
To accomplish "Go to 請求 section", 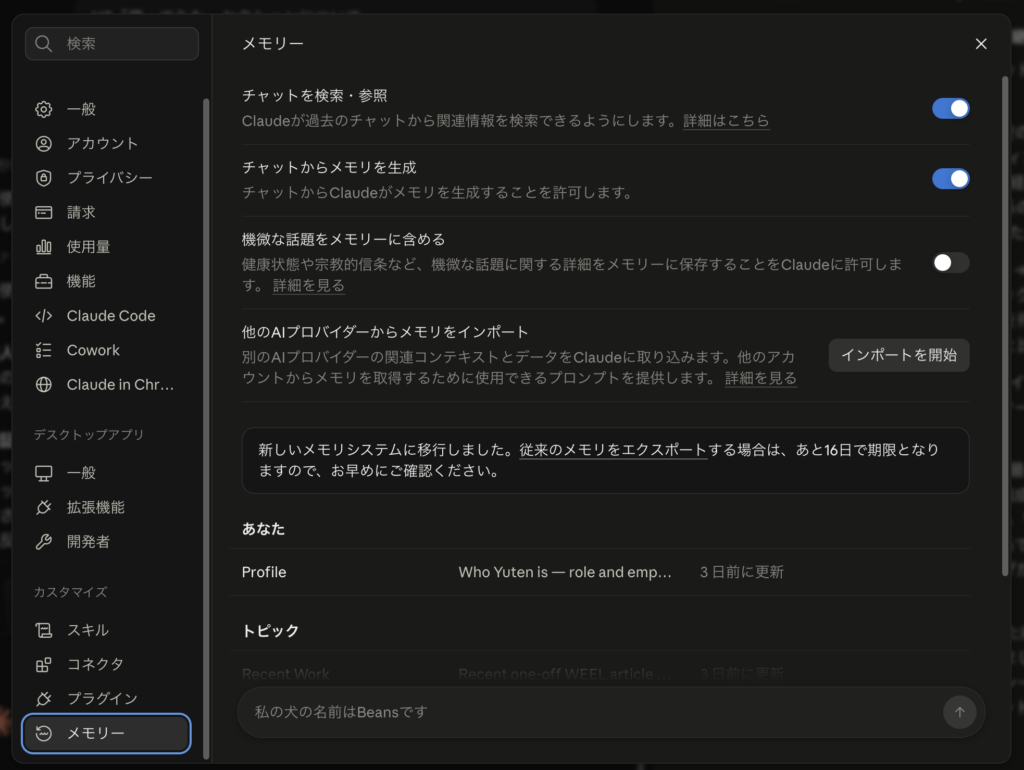I will click(x=106, y=212).
